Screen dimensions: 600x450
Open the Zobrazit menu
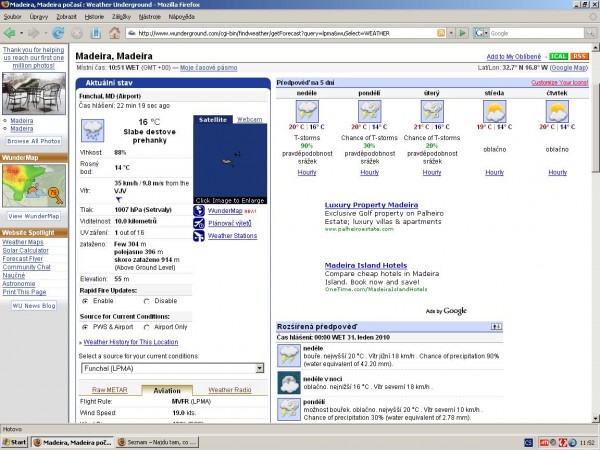66,17
